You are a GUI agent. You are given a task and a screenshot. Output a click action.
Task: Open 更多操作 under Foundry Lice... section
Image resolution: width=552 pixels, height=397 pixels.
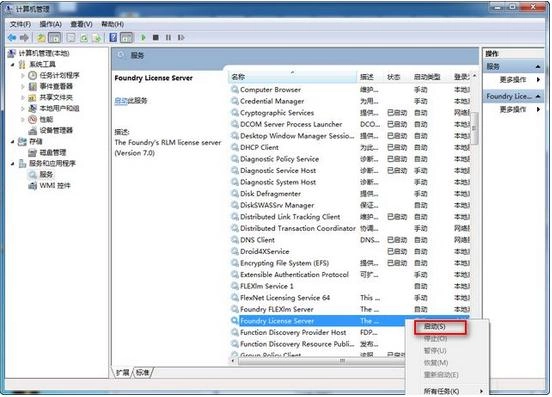click(x=513, y=109)
